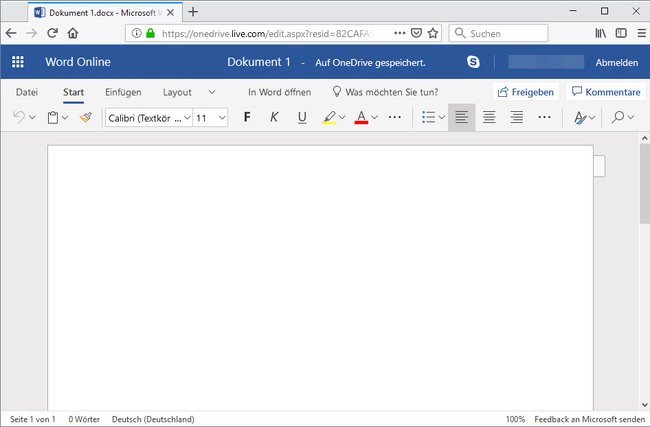
Task: Click the Freigeben share button
Action: tap(526, 92)
